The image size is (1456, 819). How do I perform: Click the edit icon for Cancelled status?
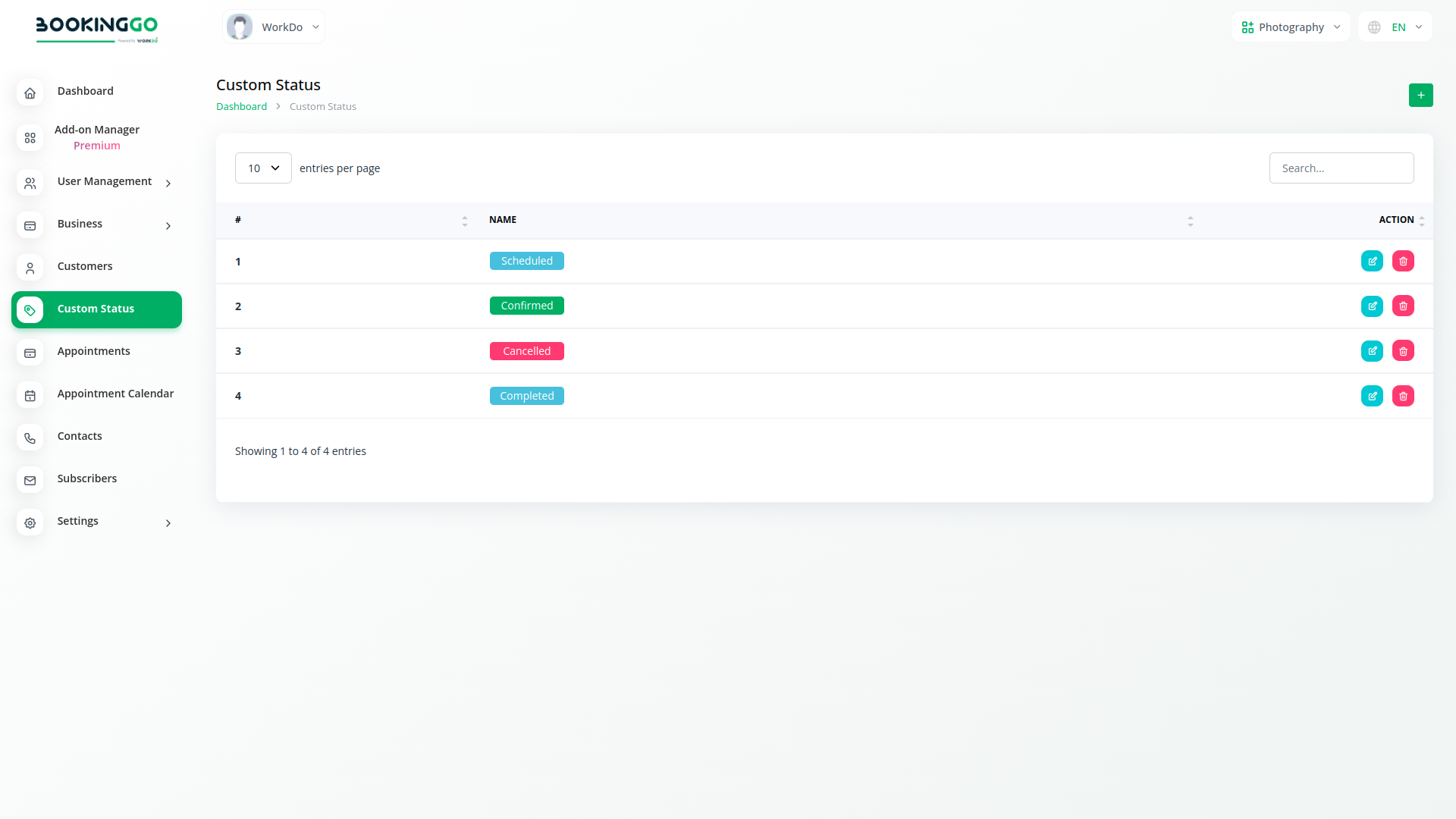click(x=1372, y=351)
